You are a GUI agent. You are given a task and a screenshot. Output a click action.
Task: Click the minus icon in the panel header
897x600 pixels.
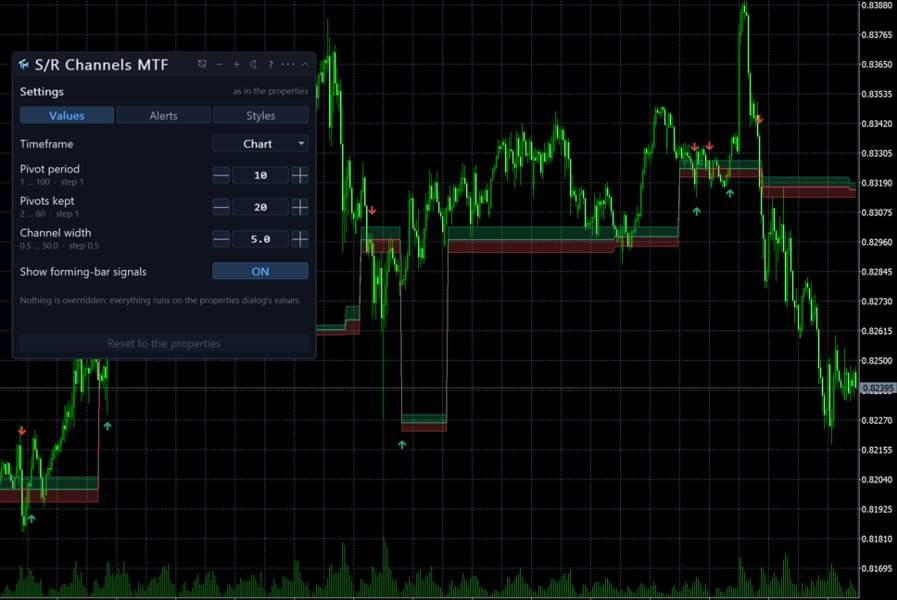pyautogui.click(x=219, y=65)
